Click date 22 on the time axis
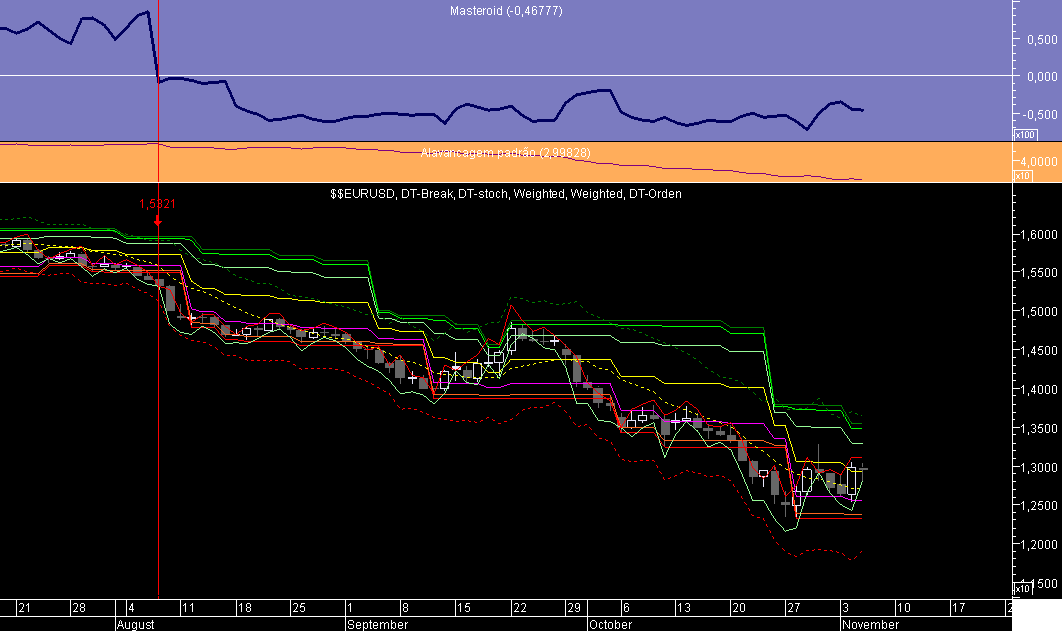Screen dimensions: 1062x631 pos(519,607)
